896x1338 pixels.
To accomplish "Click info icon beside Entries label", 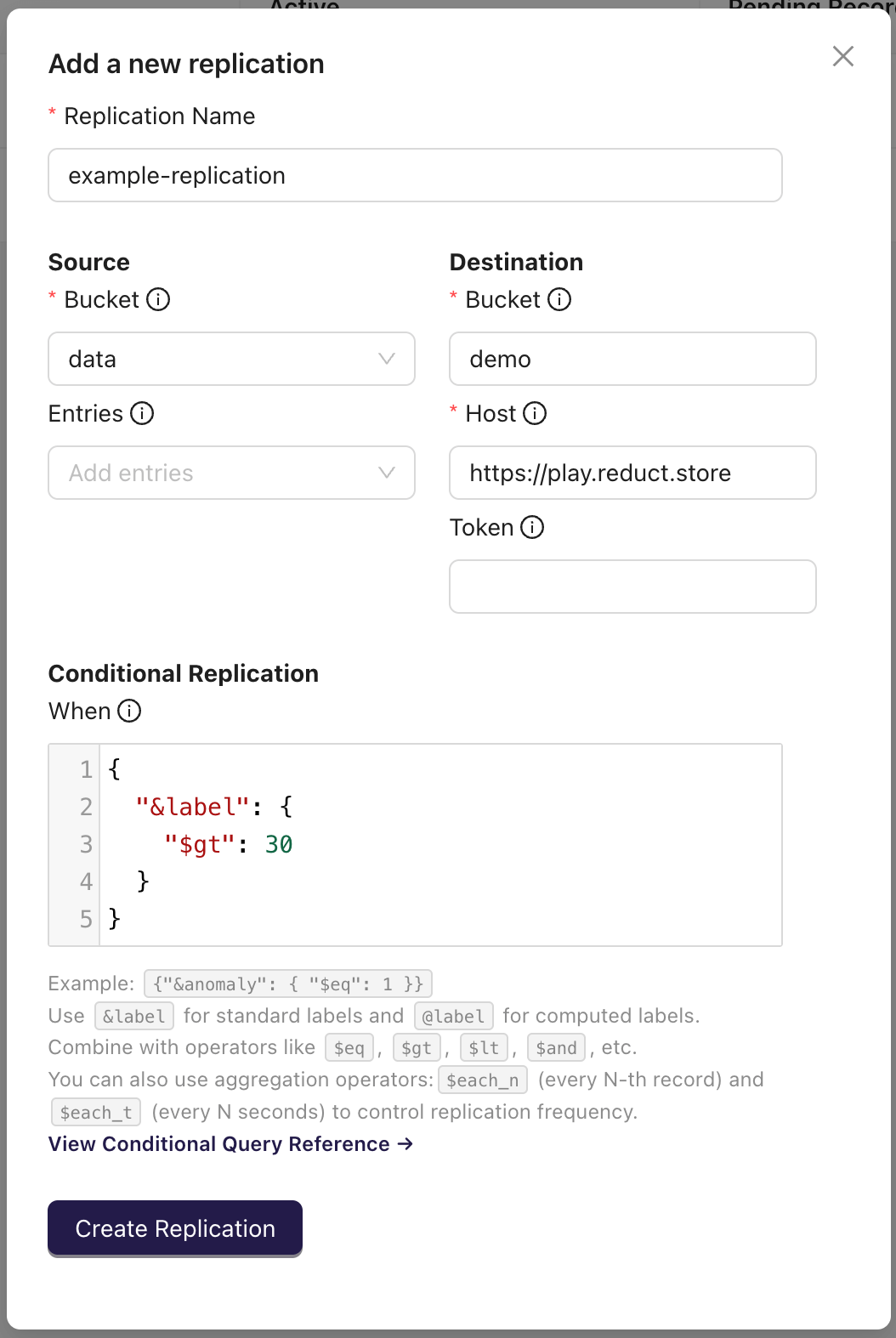I will click(x=142, y=413).
